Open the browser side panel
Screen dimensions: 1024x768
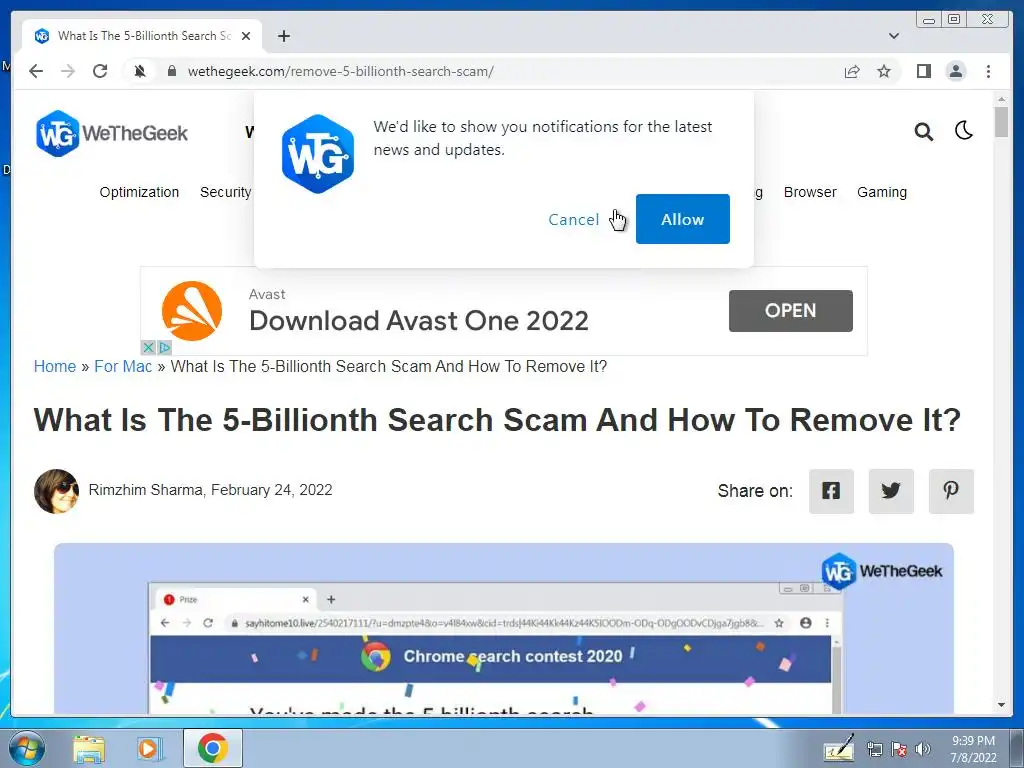pos(923,71)
